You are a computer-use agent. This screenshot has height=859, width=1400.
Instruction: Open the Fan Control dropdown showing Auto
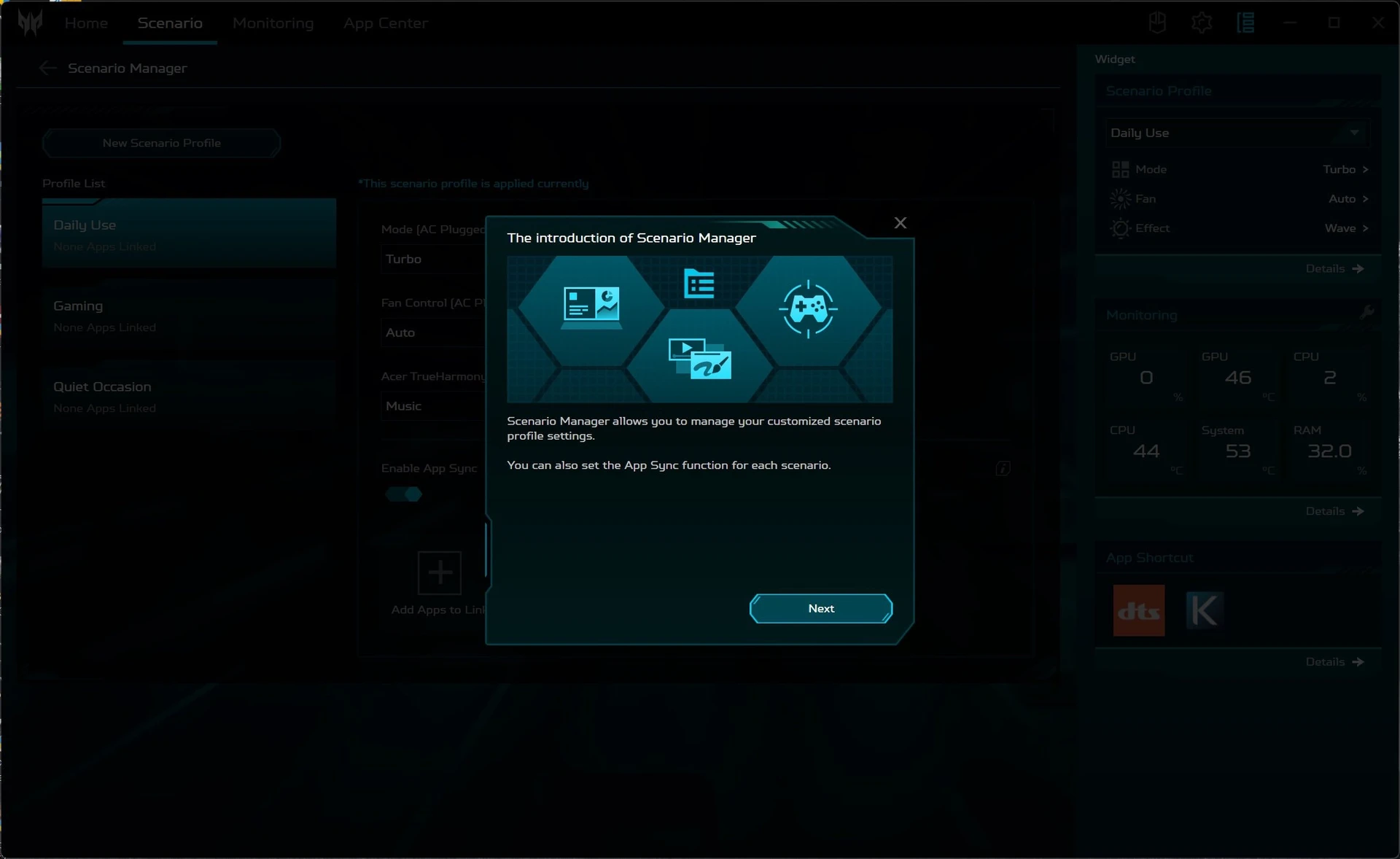433,333
